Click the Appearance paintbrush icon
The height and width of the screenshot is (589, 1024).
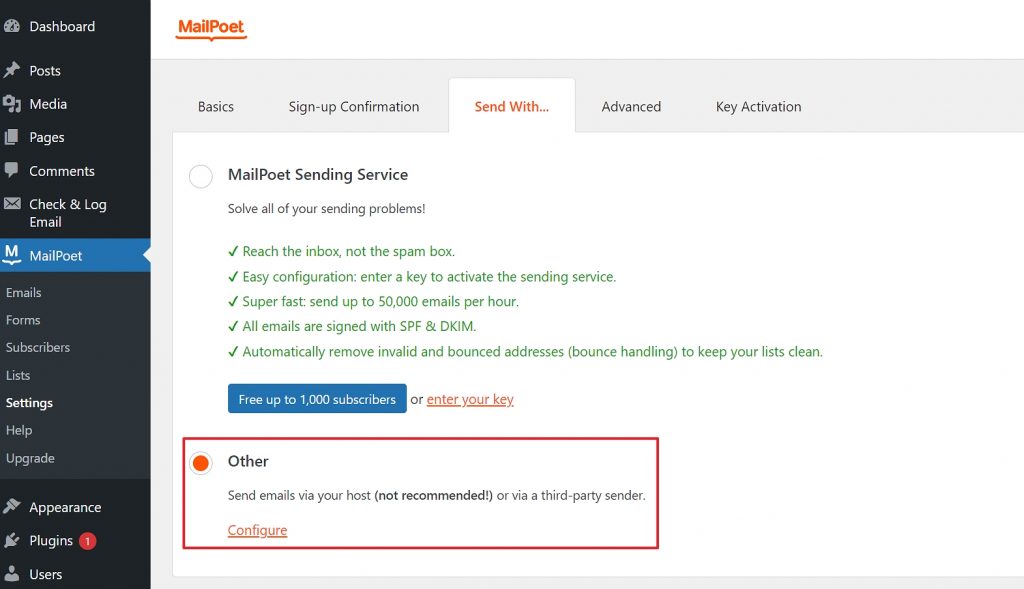12,507
